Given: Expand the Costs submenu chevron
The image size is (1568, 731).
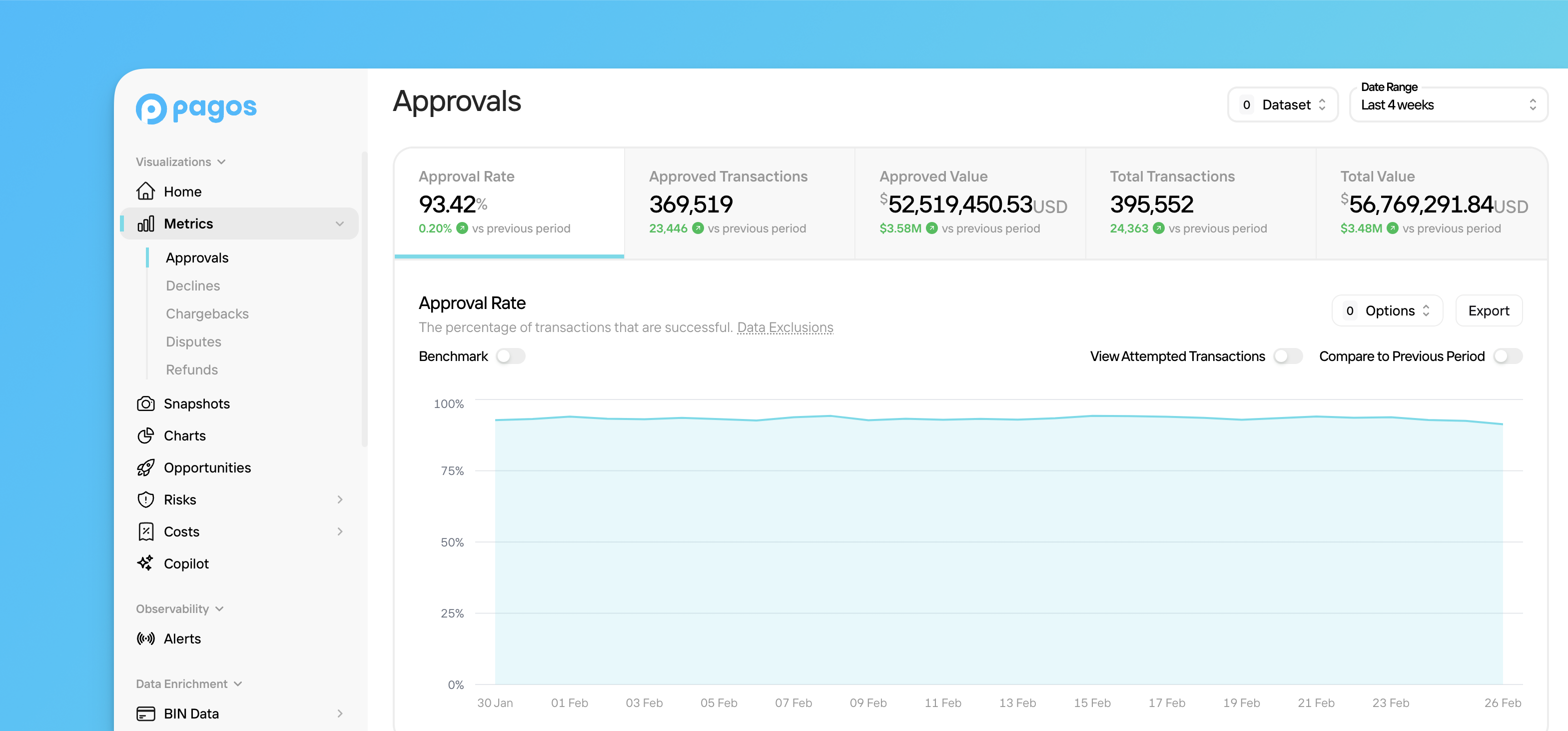Looking at the screenshot, I should 340,531.
